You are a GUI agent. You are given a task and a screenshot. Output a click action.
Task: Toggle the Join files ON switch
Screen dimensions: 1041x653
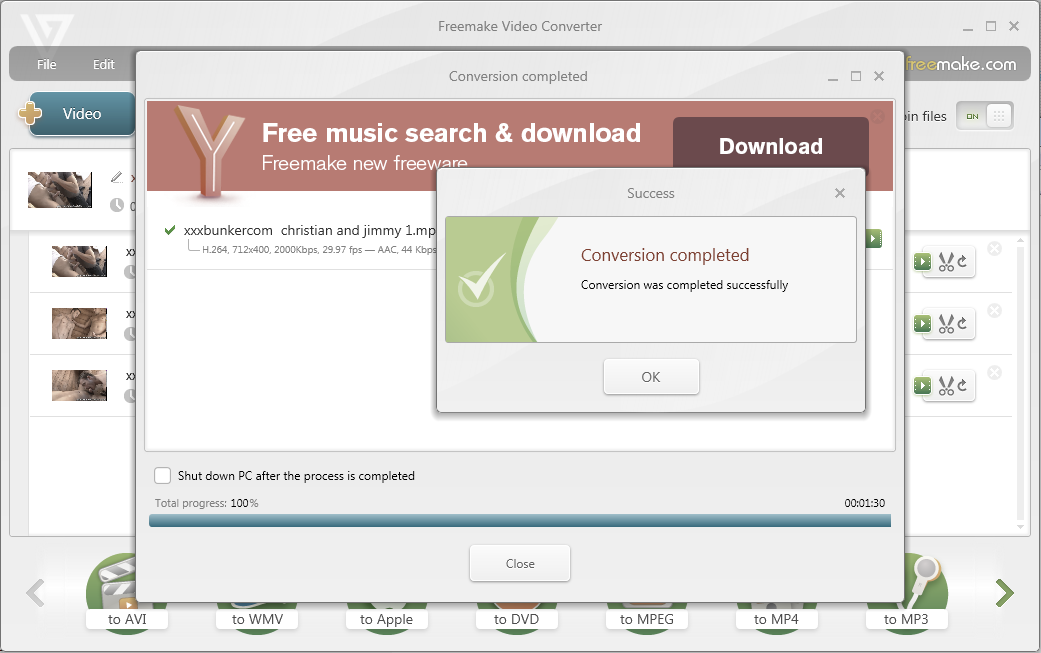pyautogui.click(x=984, y=116)
